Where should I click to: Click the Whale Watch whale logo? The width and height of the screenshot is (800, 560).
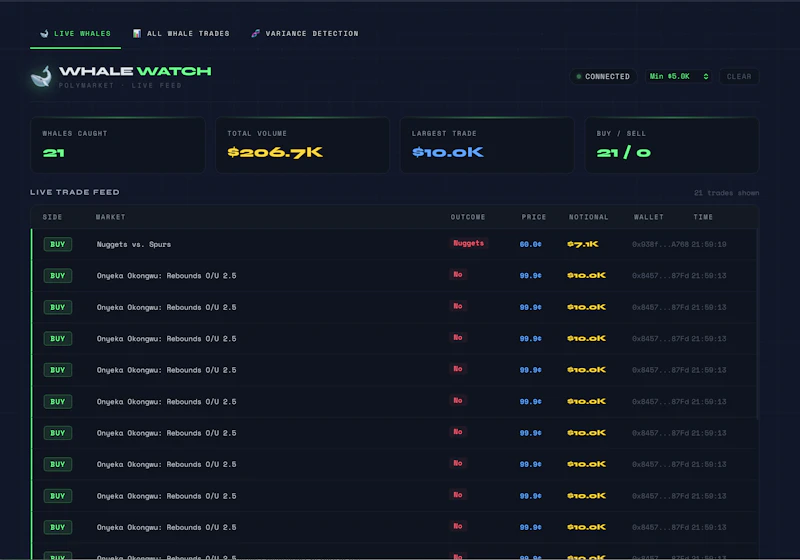point(41,77)
